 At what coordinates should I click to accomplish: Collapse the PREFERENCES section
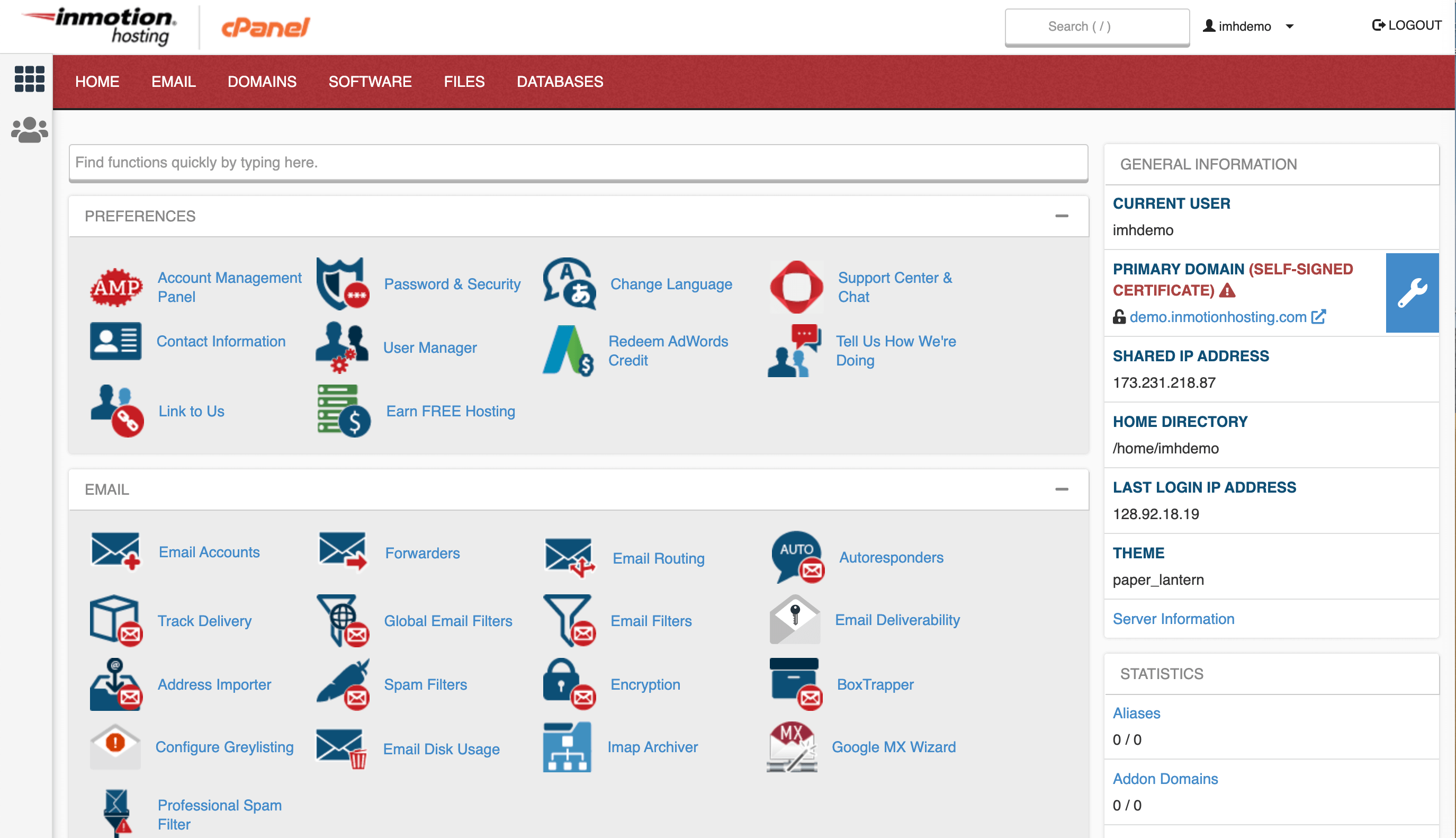[x=1062, y=216]
